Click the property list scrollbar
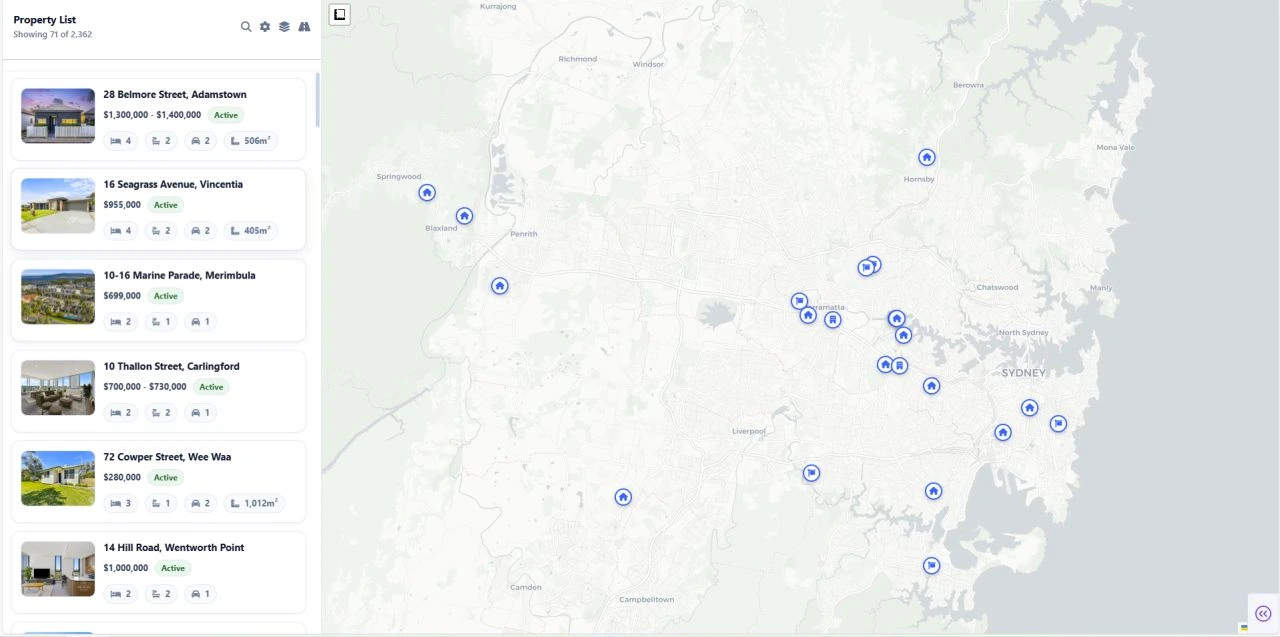The width and height of the screenshot is (1280, 637). tap(318, 100)
